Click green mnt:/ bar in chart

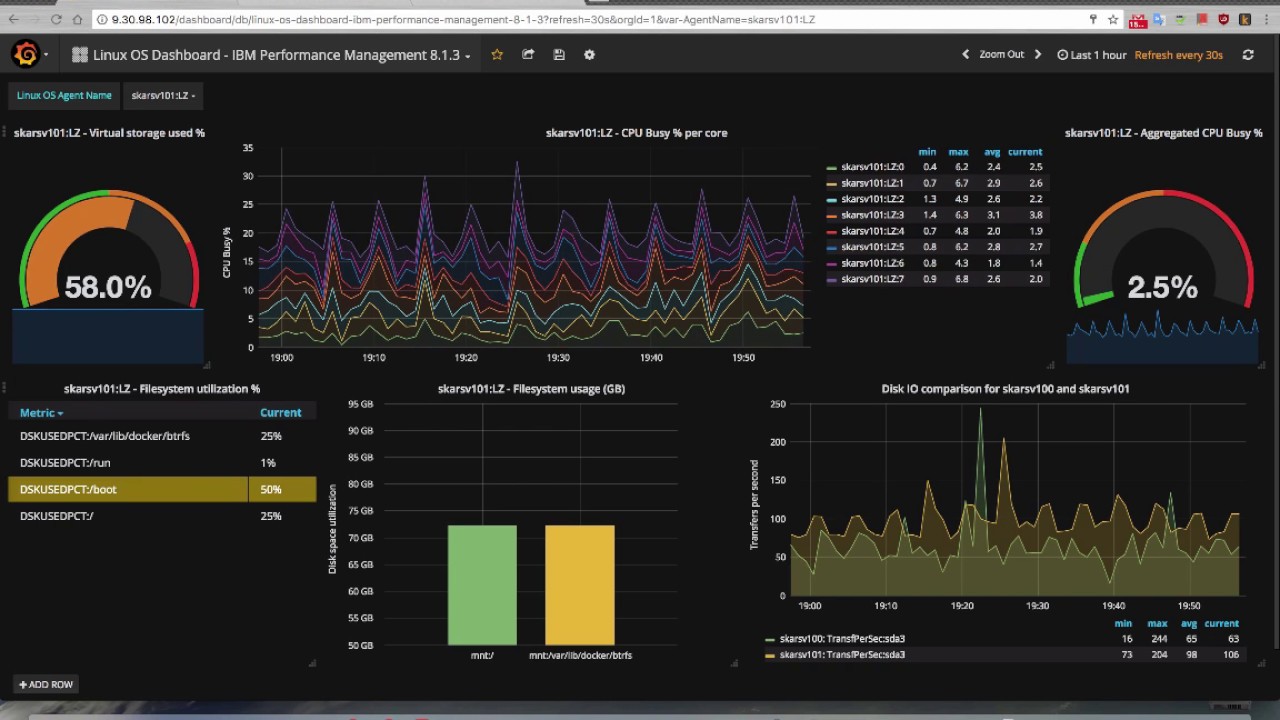[x=482, y=585]
